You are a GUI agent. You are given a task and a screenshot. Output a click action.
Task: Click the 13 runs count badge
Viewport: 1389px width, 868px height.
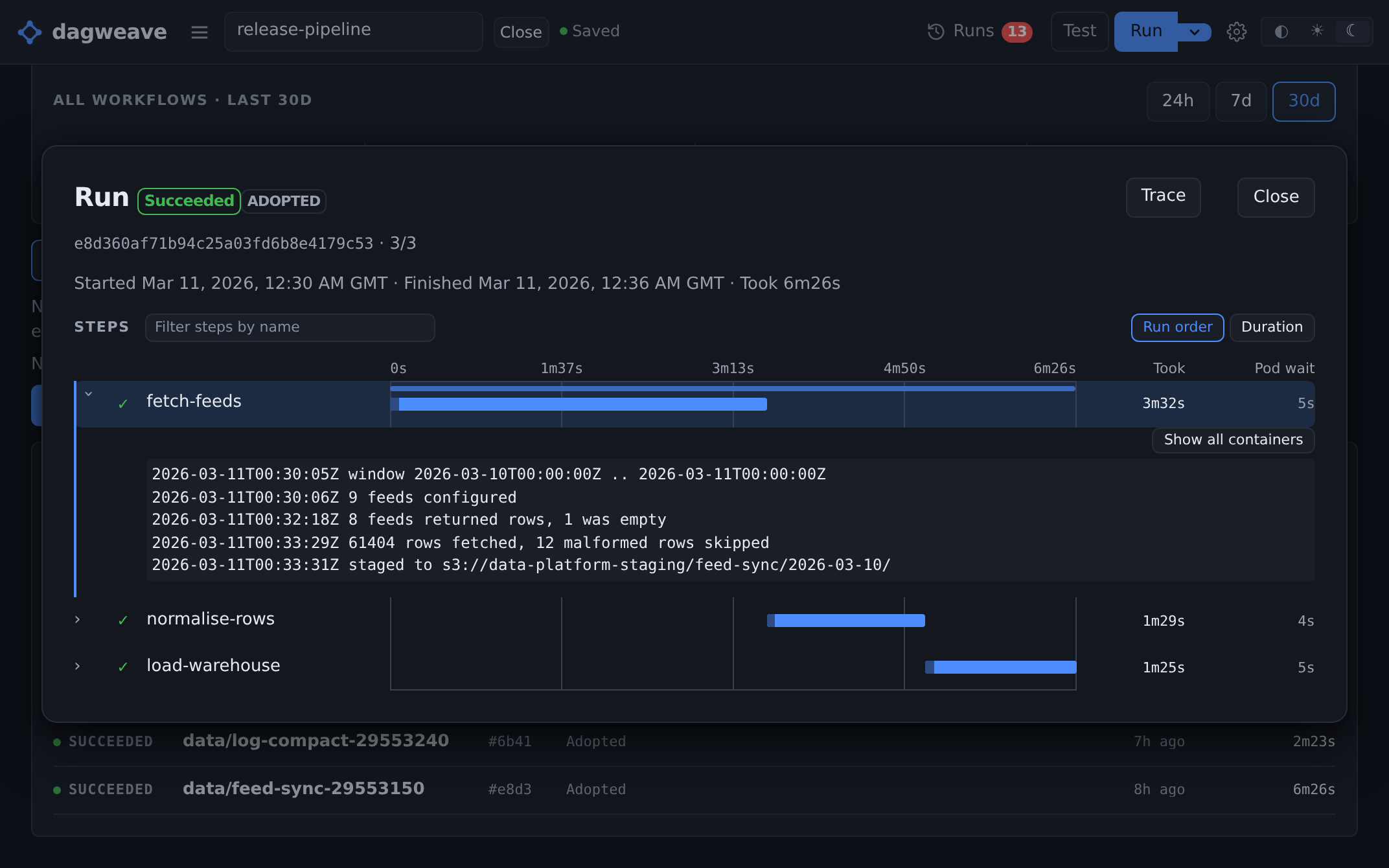click(1017, 32)
